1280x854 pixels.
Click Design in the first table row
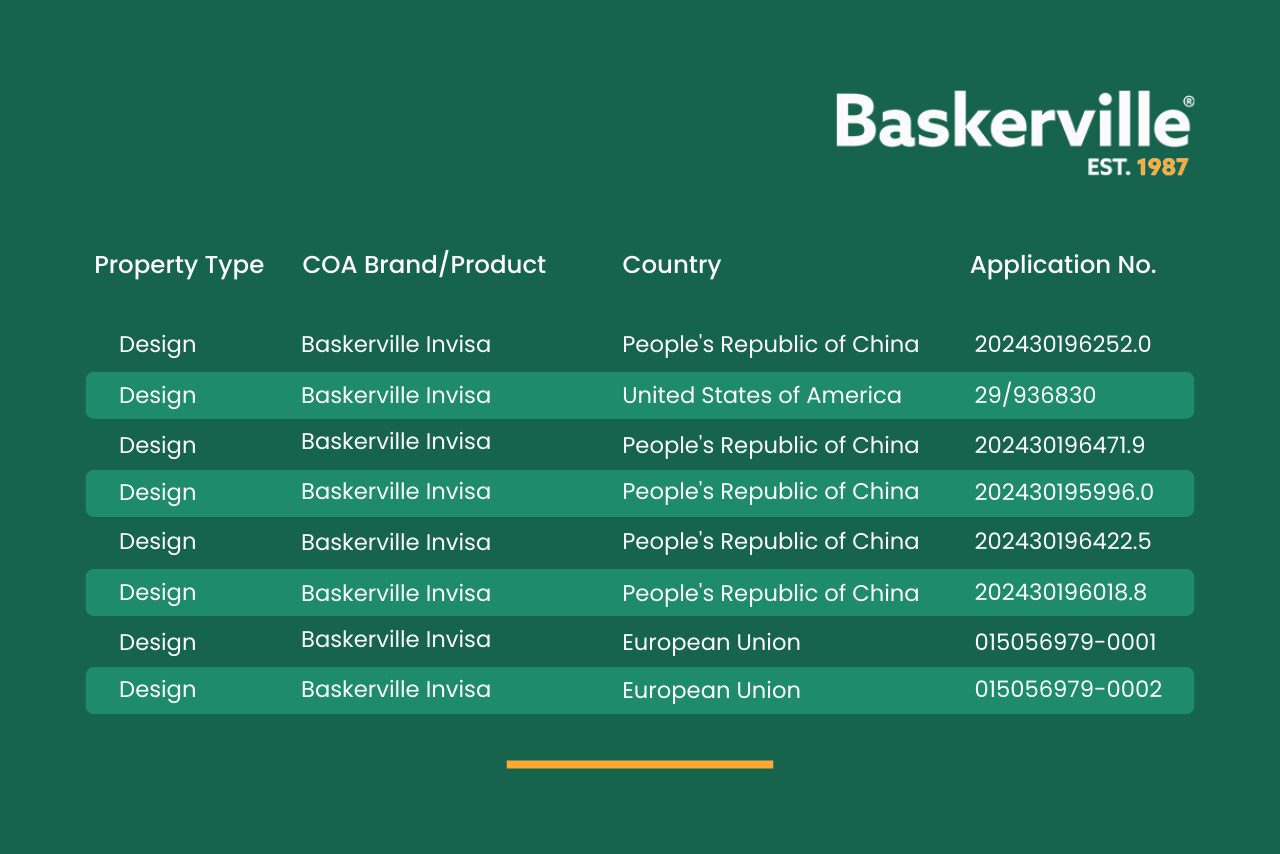(x=157, y=344)
